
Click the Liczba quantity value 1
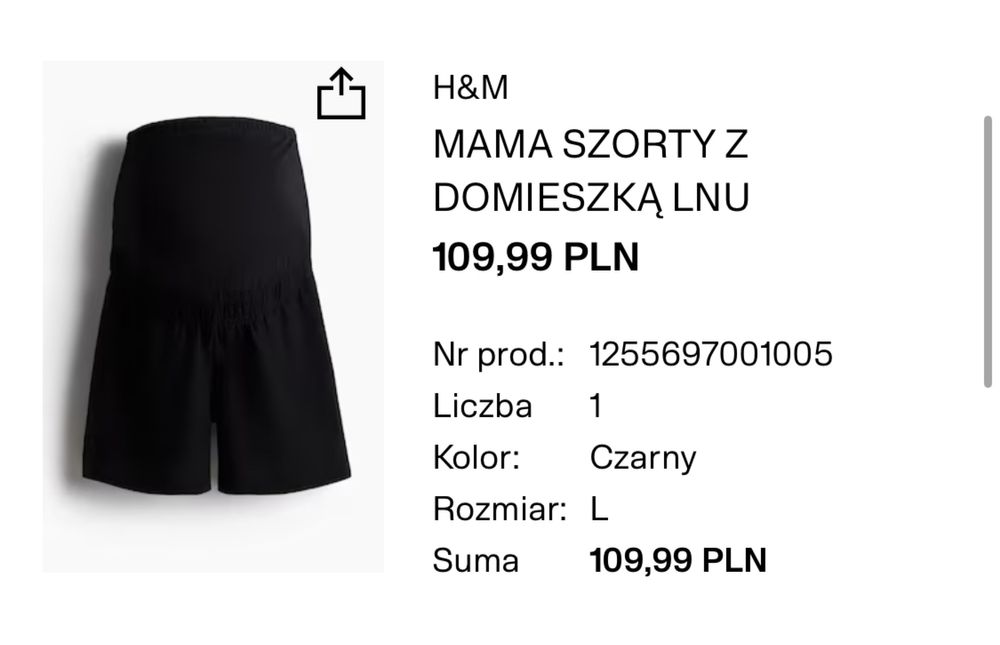coord(596,406)
